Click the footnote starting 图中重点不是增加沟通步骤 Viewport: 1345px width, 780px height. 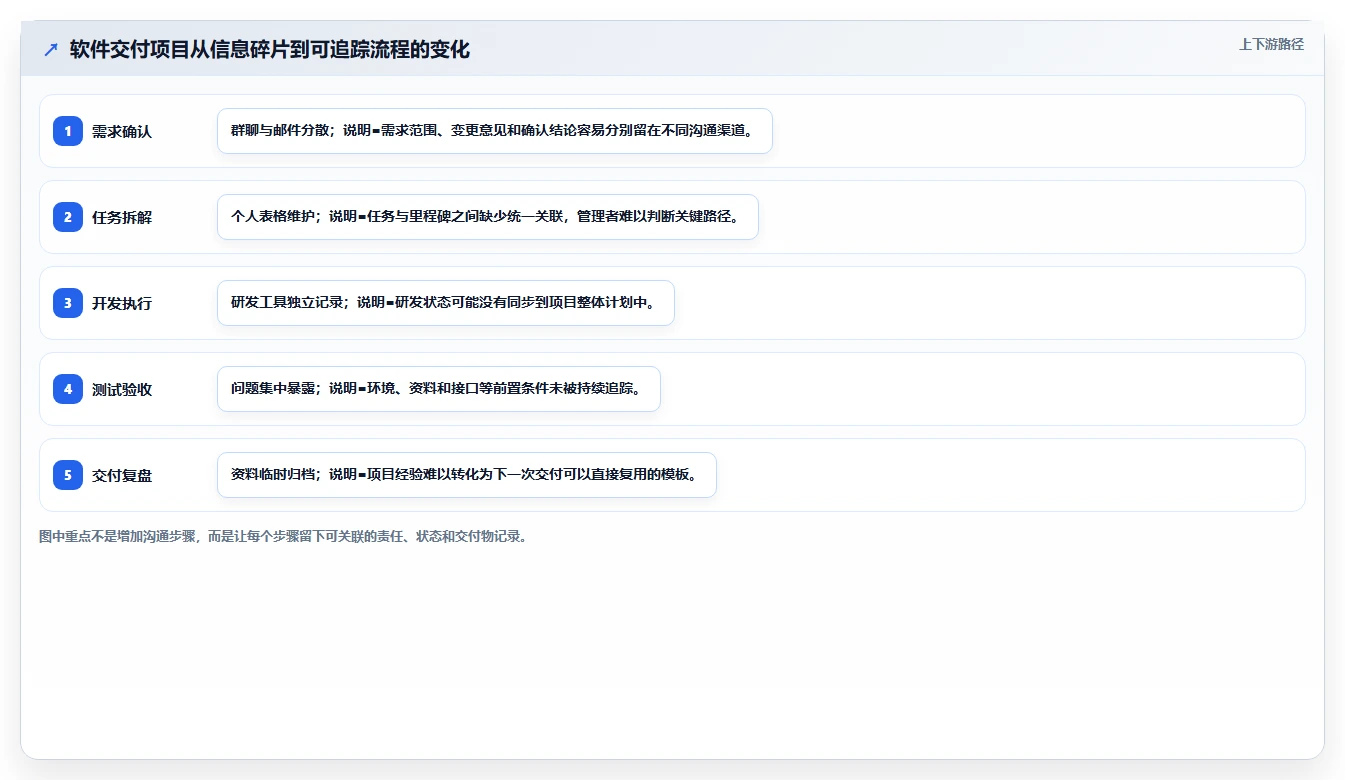click(x=283, y=537)
